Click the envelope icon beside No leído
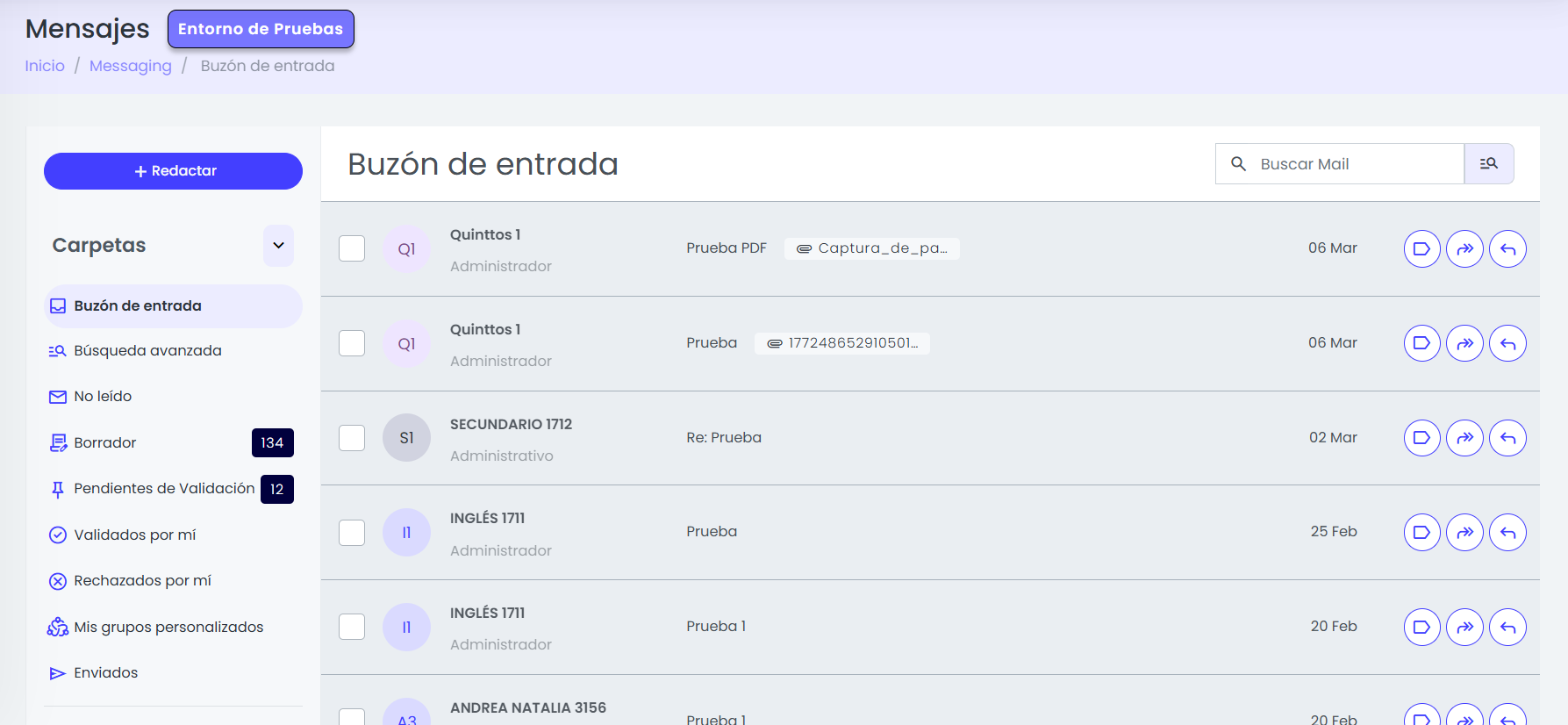Screen dimensions: 1568x725 tap(58, 397)
